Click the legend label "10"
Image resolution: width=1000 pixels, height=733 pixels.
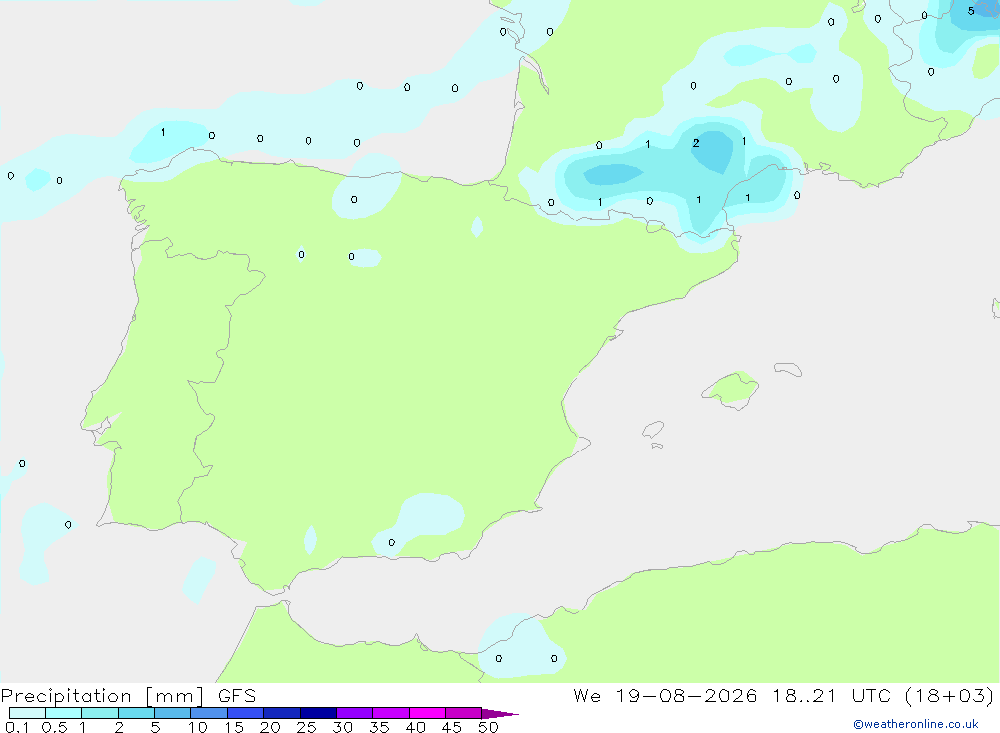click(198, 727)
